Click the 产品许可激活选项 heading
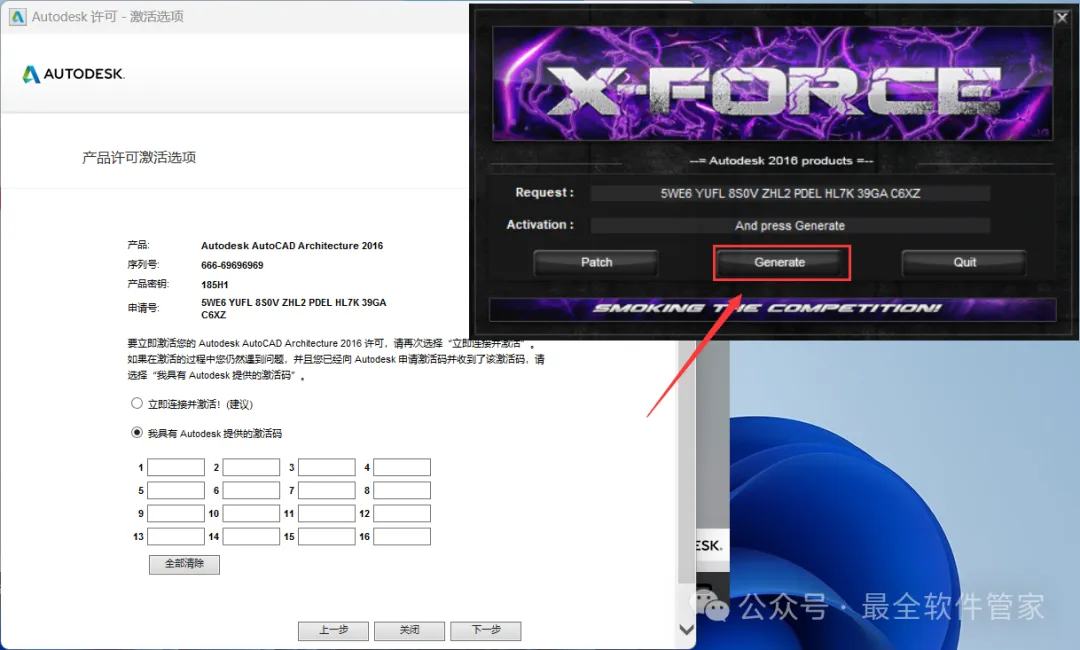1080x650 pixels. tap(139, 158)
